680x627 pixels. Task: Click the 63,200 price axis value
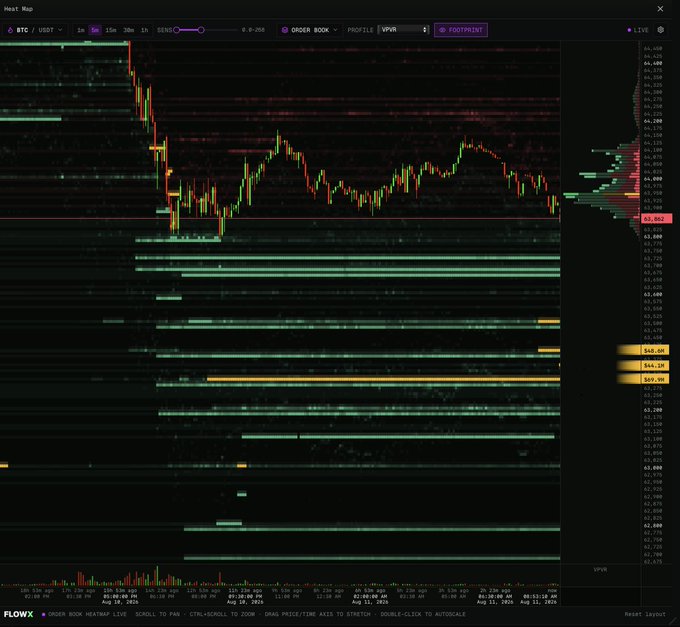click(653, 410)
